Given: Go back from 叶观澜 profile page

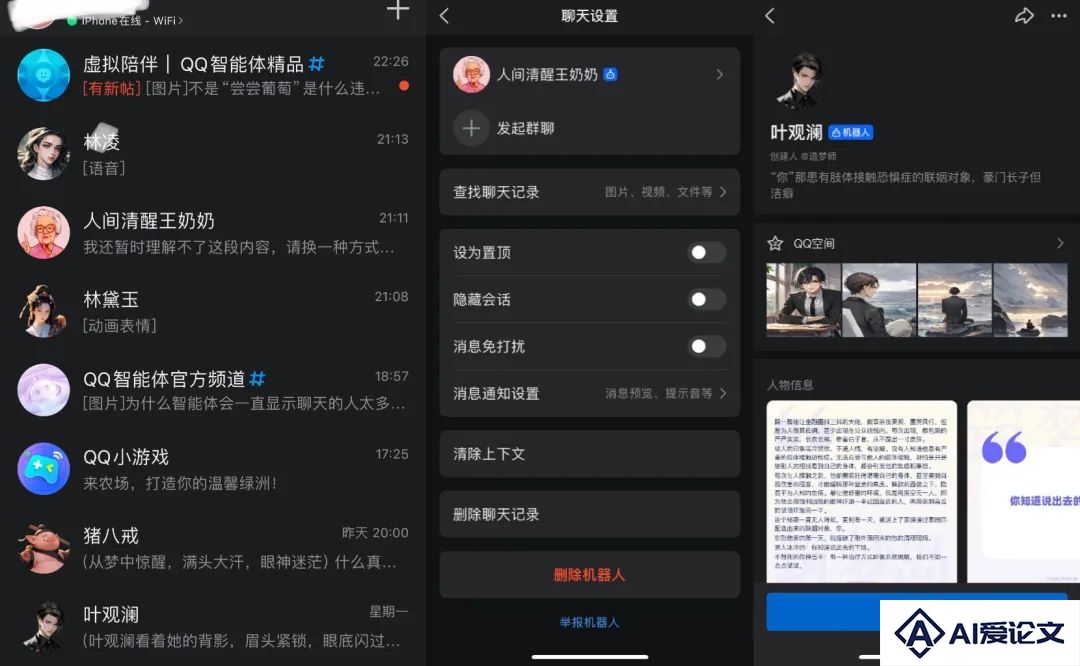Looking at the screenshot, I should [x=770, y=16].
